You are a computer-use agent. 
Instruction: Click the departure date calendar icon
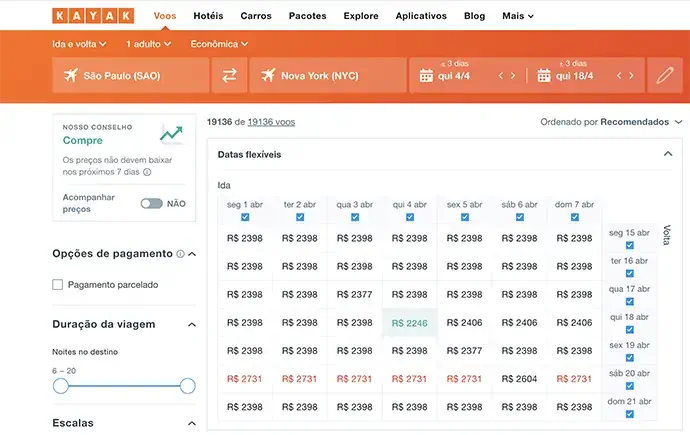point(426,76)
